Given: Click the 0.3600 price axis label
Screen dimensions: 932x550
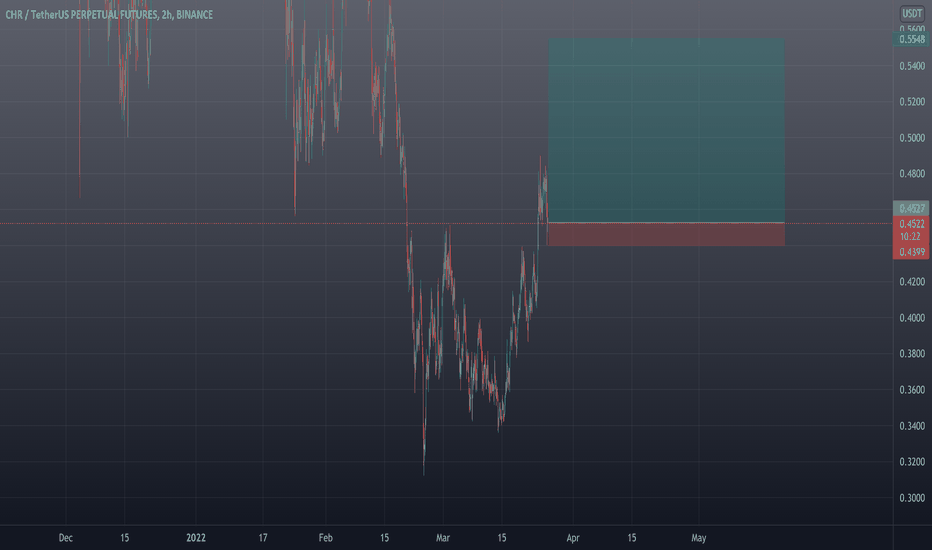Looking at the screenshot, I should pyautogui.click(x=912, y=390).
